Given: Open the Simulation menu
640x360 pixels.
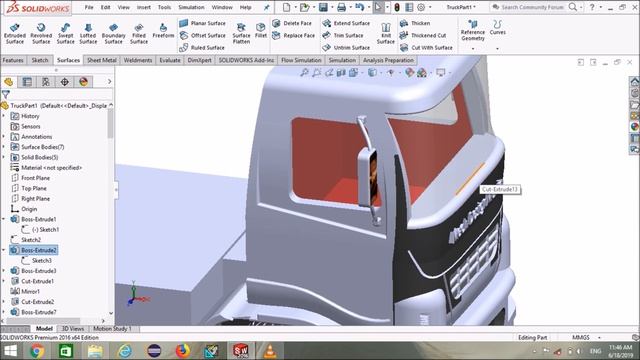Looking at the screenshot, I should (x=191, y=7).
